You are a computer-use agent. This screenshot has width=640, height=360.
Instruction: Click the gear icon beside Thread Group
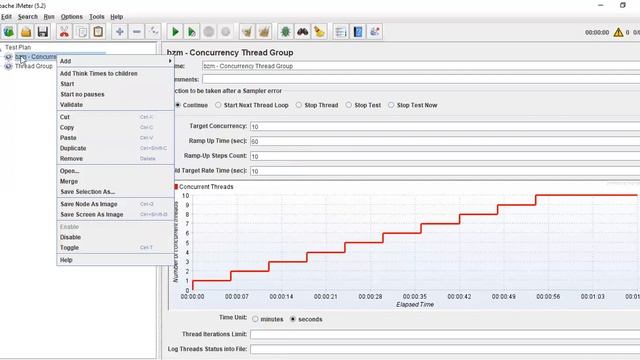click(x=8, y=66)
